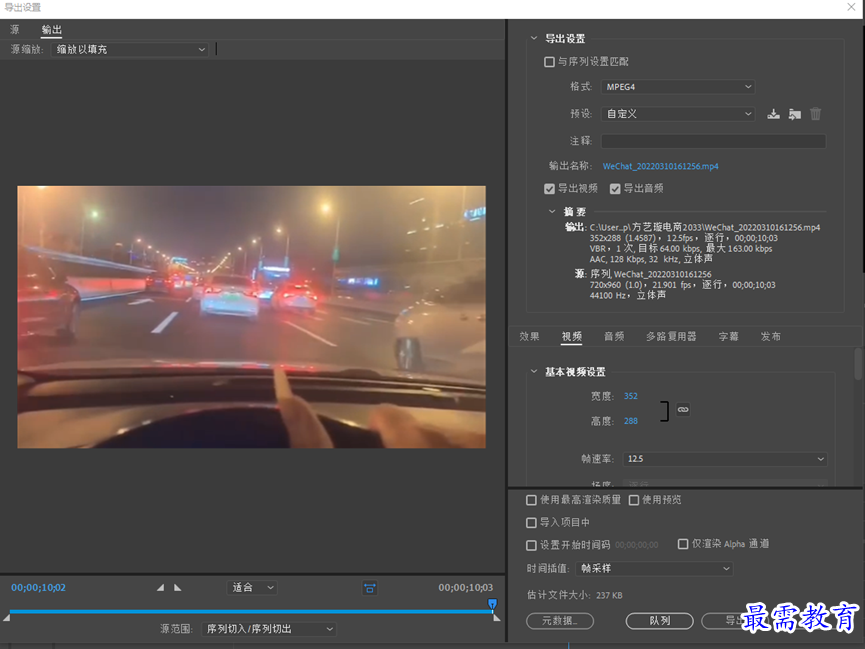Click the import preset icon
865x649 pixels.
click(794, 114)
